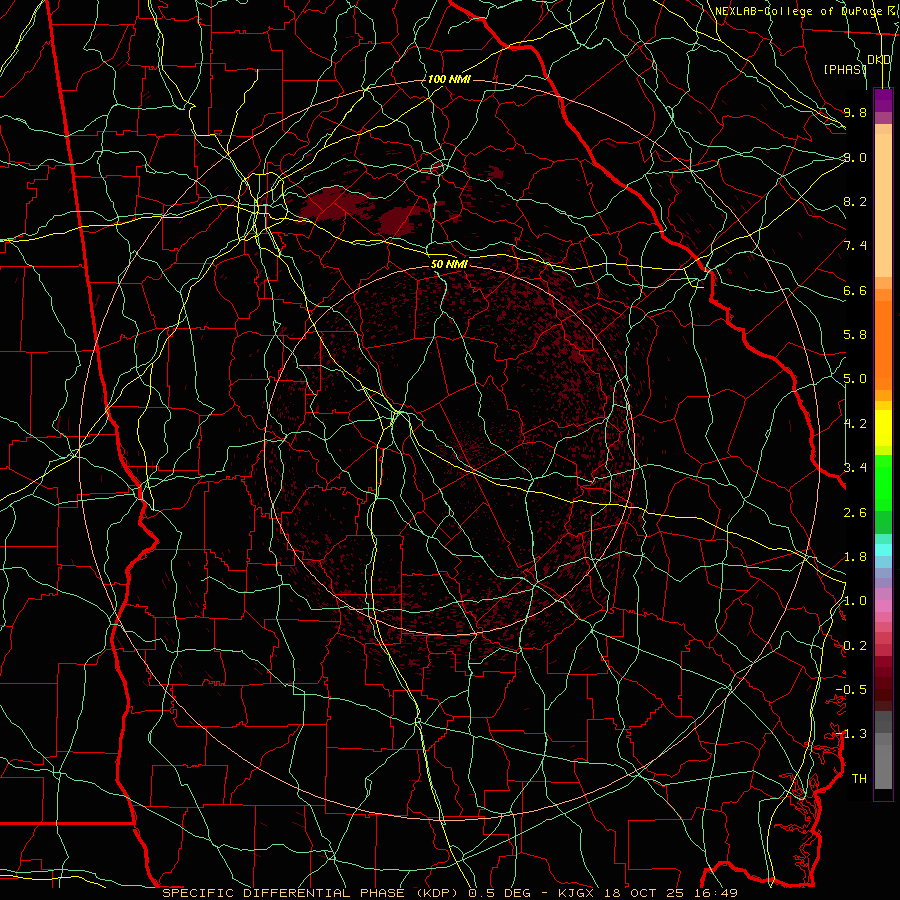This screenshot has width=900, height=900.
Task: Pick the cyan band of the color bar
Action: [x=883, y=550]
